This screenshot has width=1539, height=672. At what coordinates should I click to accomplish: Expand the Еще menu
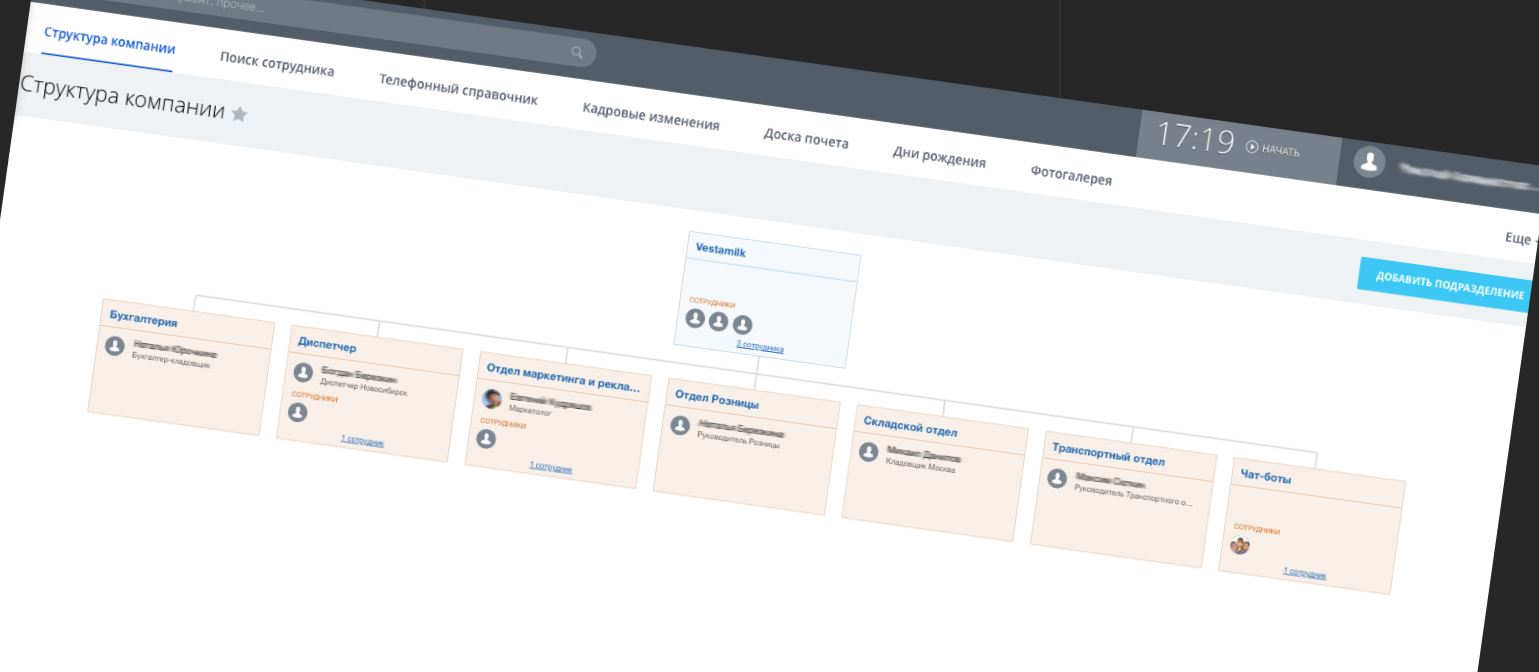pyautogui.click(x=1520, y=238)
